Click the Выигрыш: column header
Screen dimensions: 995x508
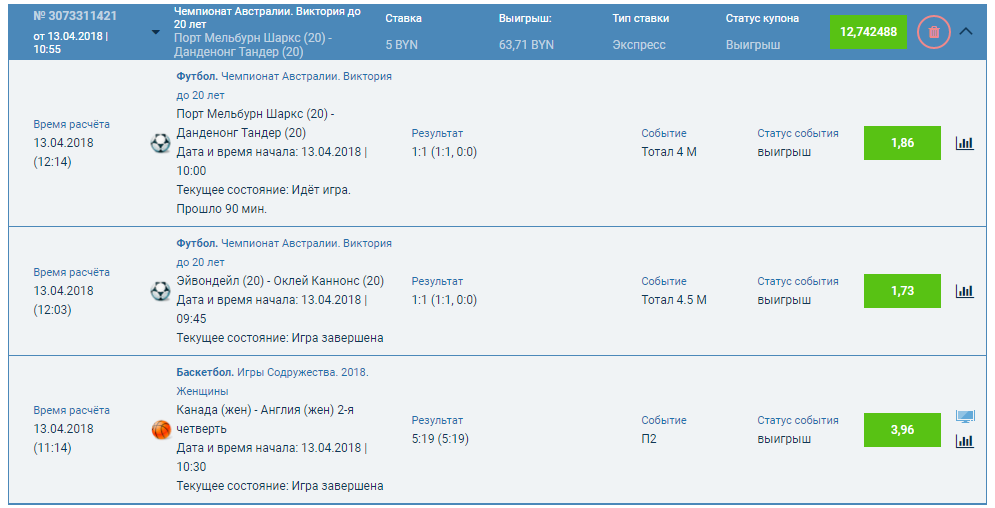525,18
